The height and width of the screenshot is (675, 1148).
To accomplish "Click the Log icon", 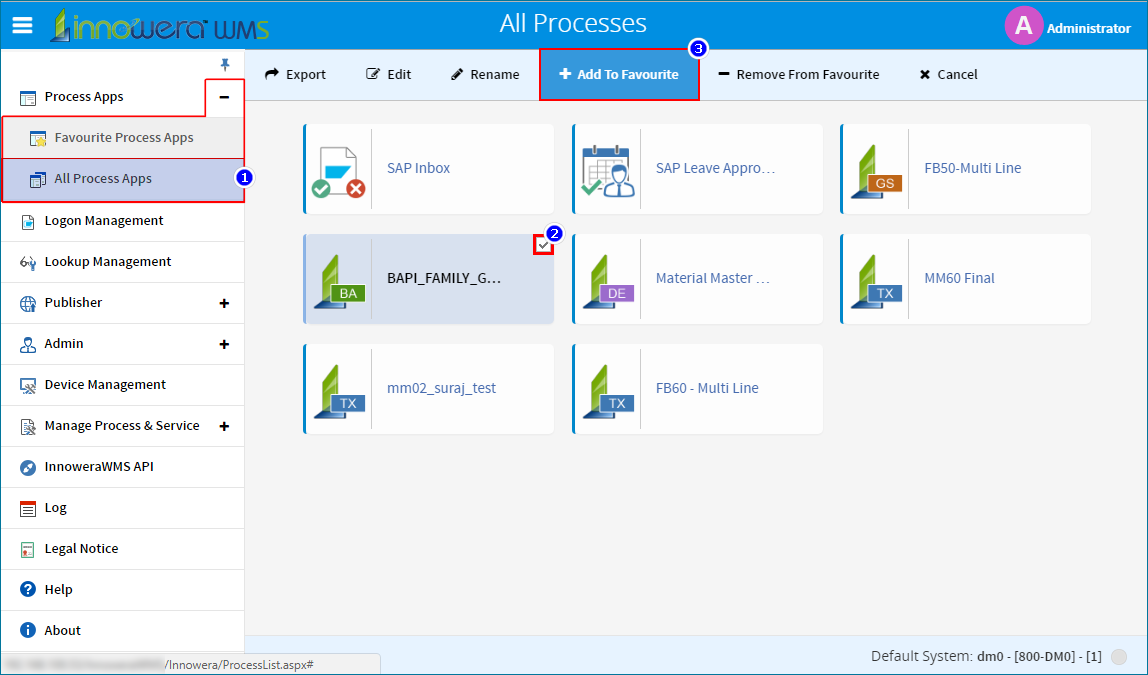I will point(28,509).
